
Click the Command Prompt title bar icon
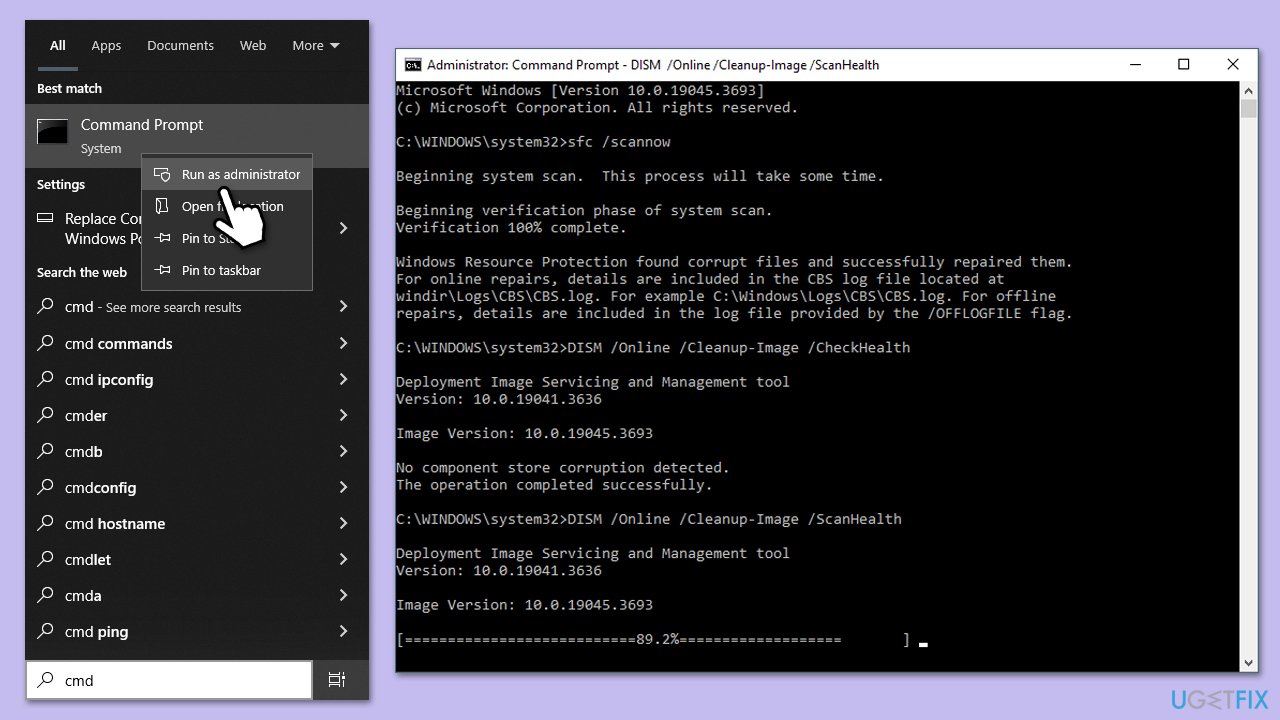(412, 65)
